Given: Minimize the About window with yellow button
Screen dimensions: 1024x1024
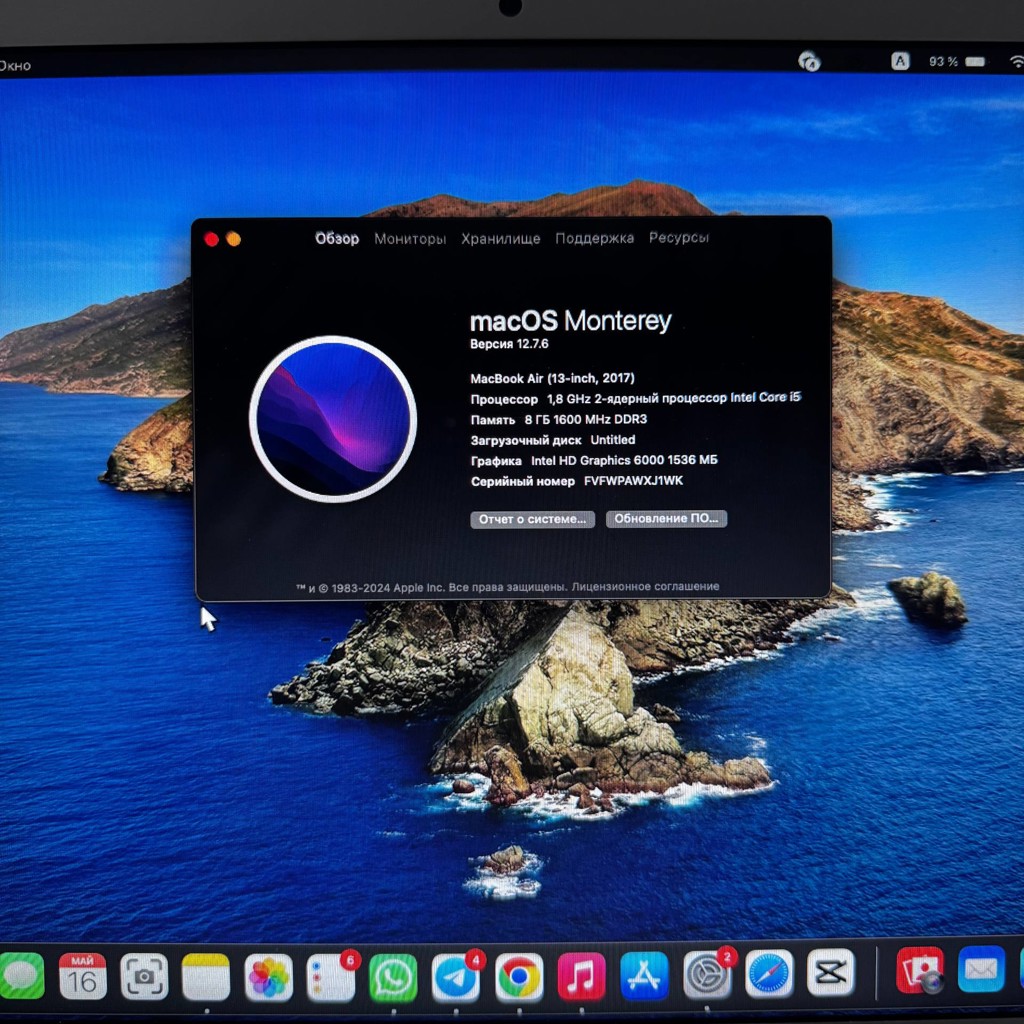Looking at the screenshot, I should [x=233, y=240].
